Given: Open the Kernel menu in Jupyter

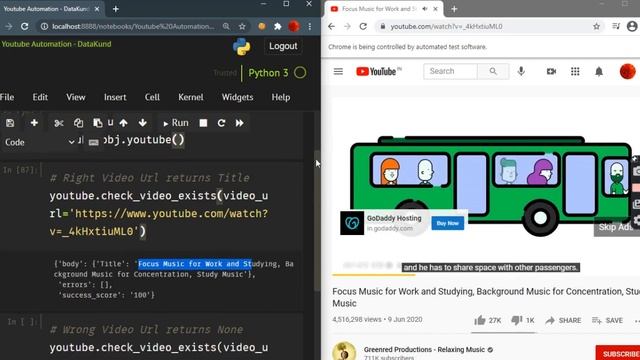Looking at the screenshot, I should (191, 97).
